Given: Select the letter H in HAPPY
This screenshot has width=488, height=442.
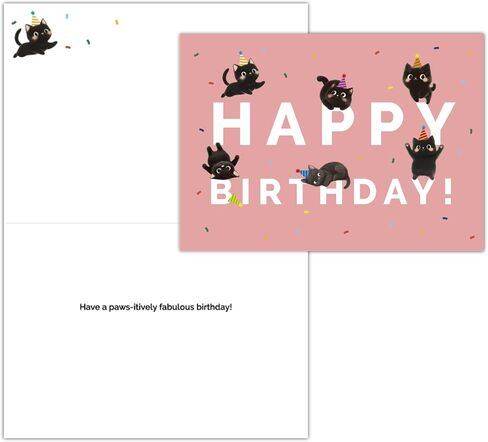Looking at the screenshot, I should pos(231,124).
